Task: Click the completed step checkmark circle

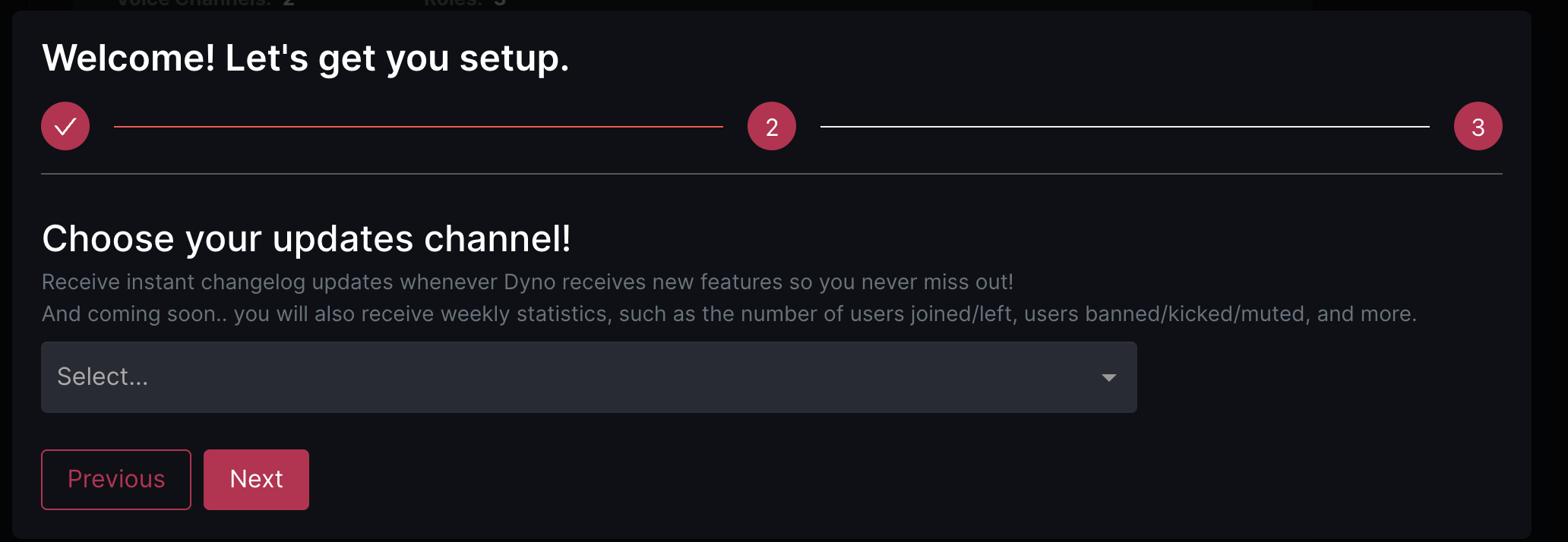Action: coord(65,126)
